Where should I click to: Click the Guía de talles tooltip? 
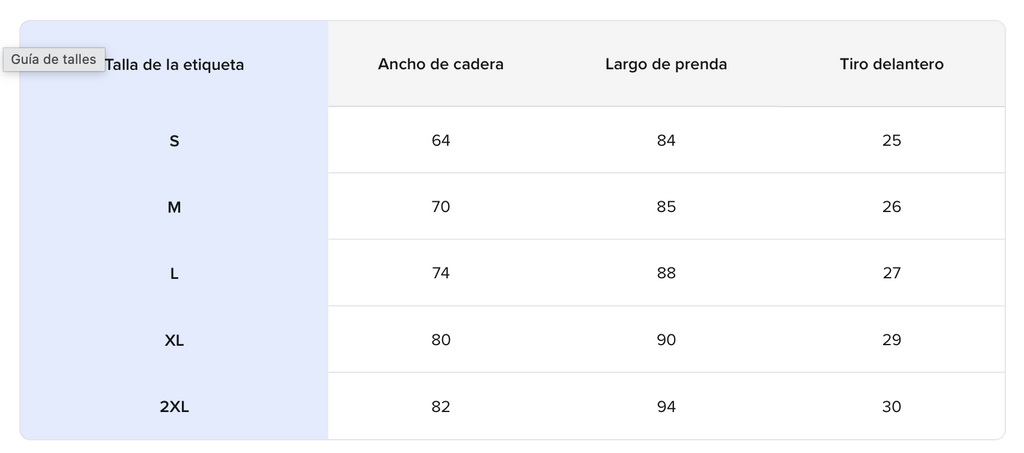click(x=54, y=59)
